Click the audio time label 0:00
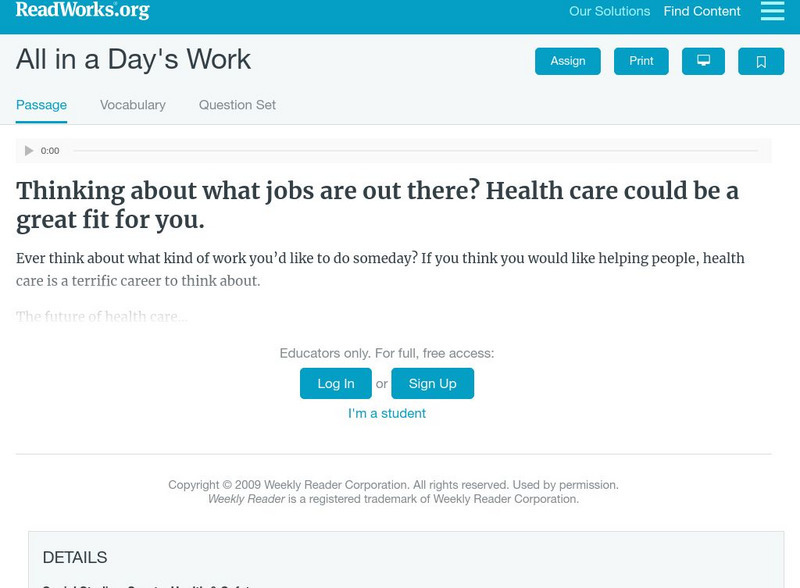The image size is (800, 588). [x=50, y=151]
